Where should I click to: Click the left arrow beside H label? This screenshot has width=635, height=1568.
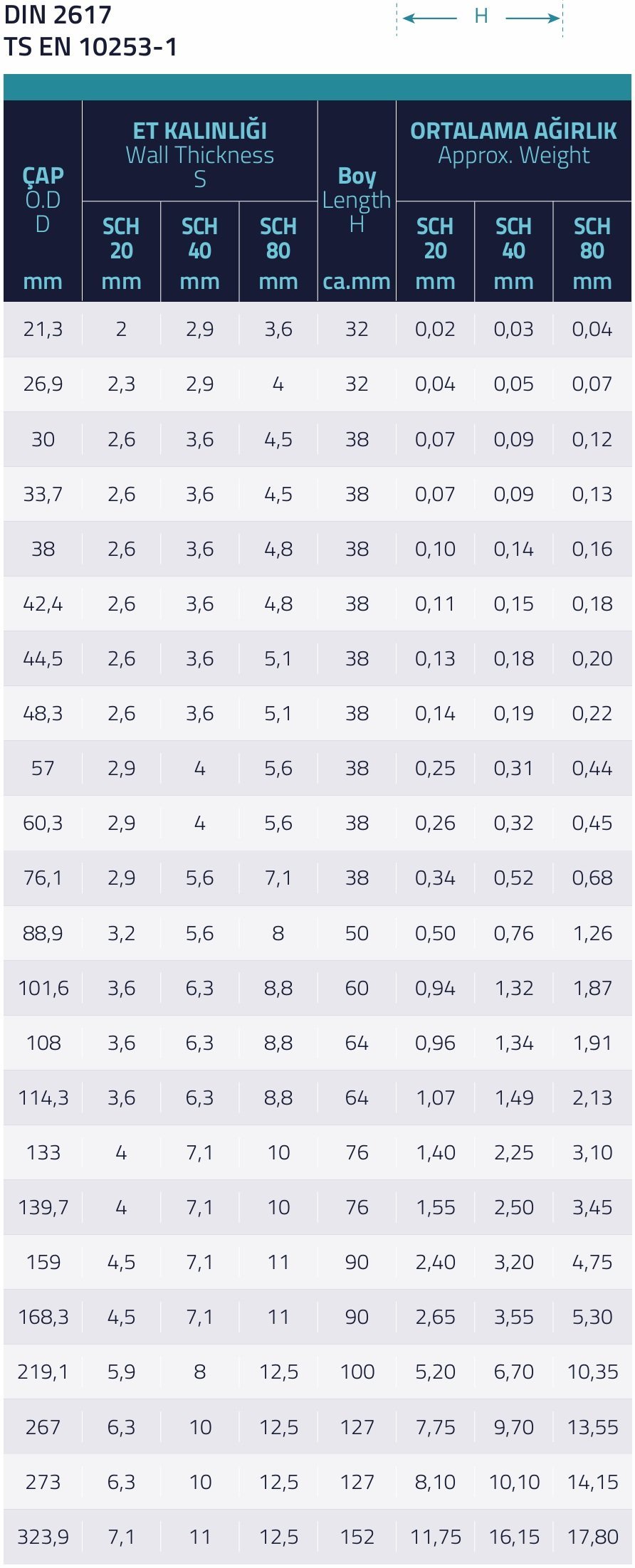point(430,17)
